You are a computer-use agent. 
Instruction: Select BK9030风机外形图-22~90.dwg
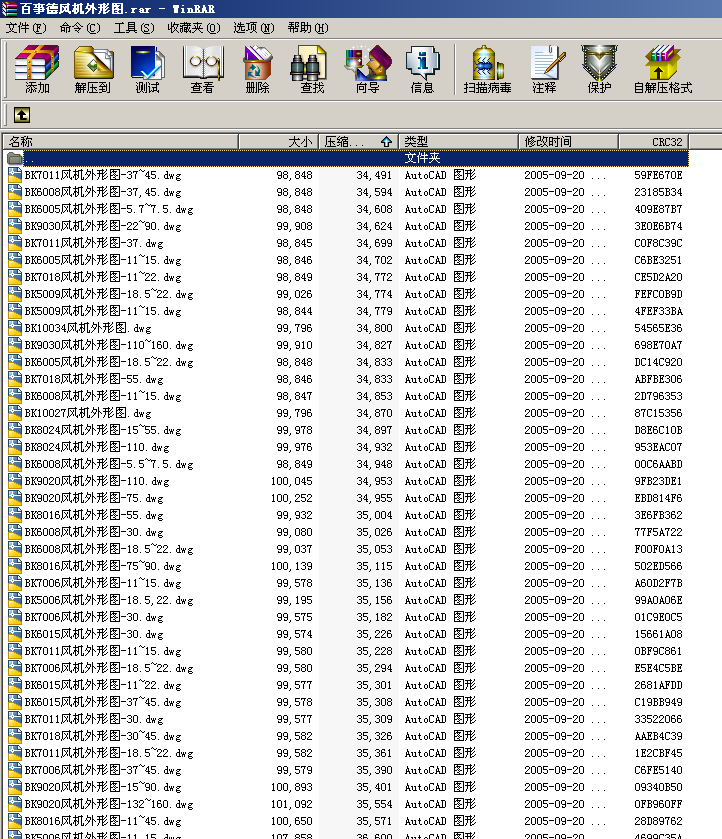coord(103,226)
